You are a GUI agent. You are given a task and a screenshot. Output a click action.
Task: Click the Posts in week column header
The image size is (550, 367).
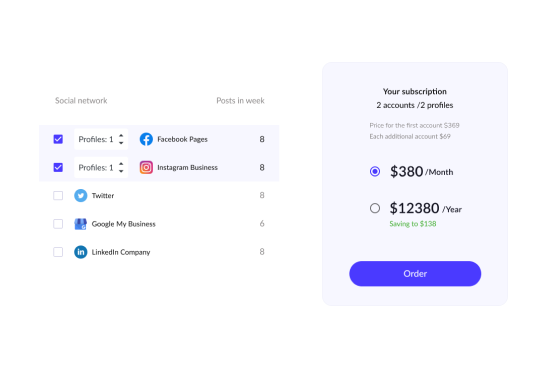point(240,101)
